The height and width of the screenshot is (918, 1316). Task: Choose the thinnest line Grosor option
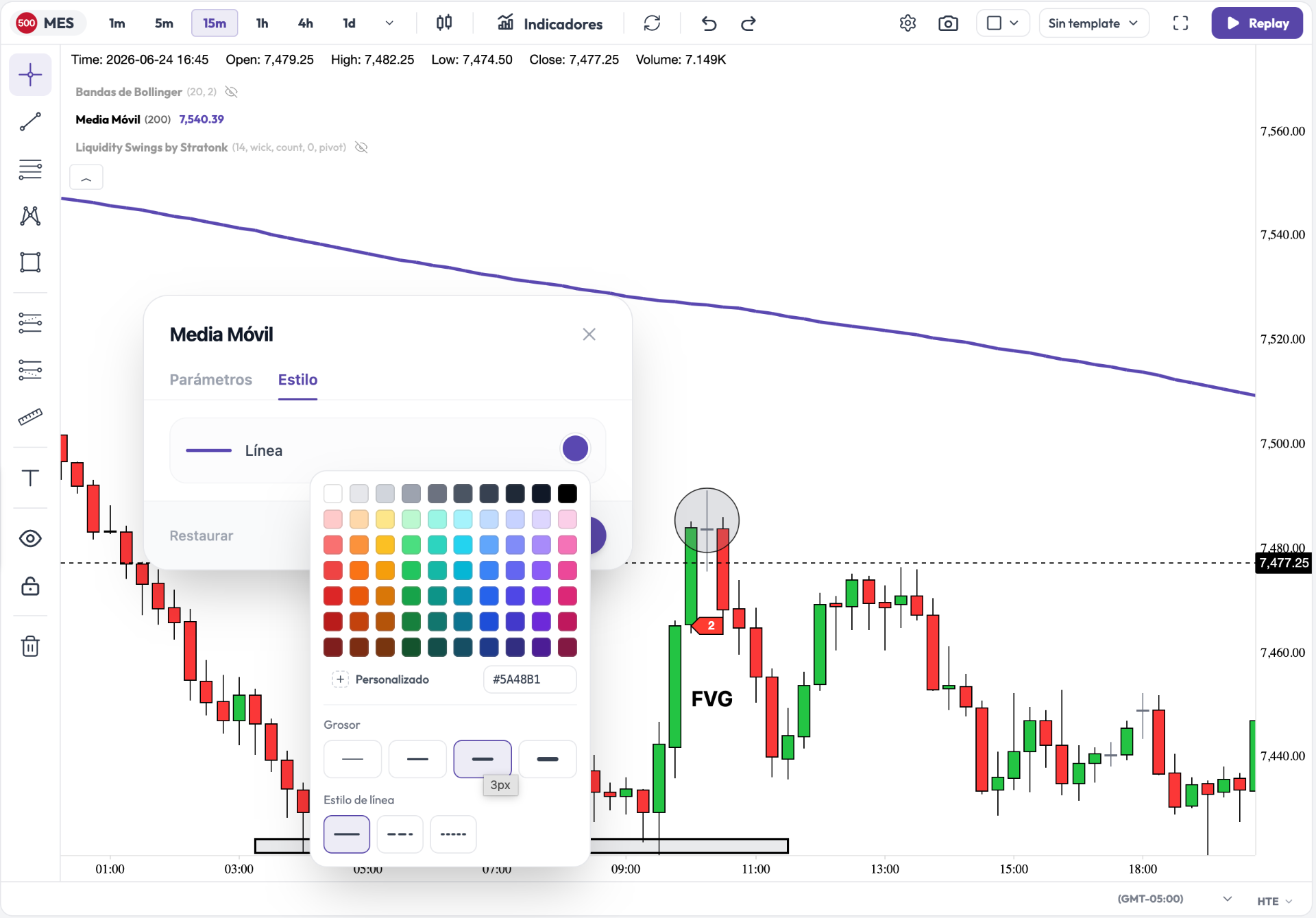[352, 759]
